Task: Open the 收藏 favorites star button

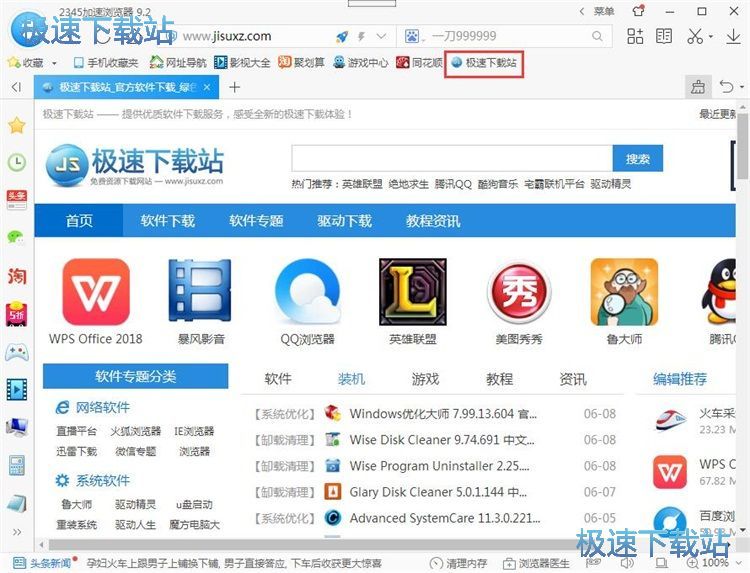Action: [25, 63]
